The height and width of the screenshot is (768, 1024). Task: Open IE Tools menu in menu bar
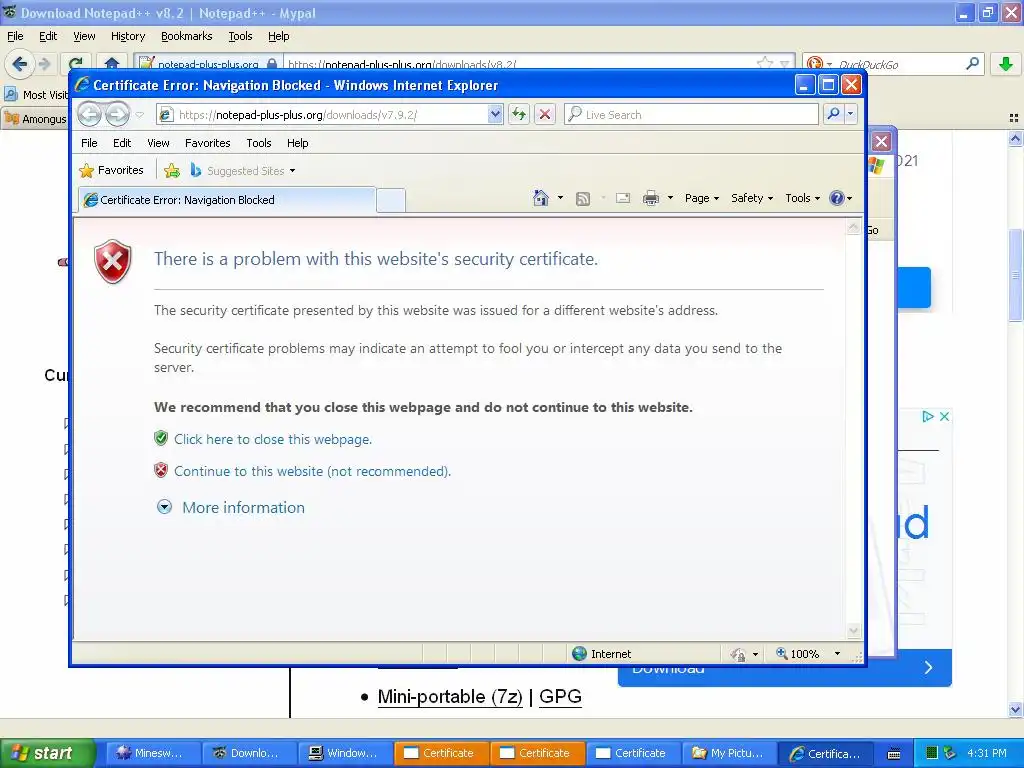click(x=259, y=143)
